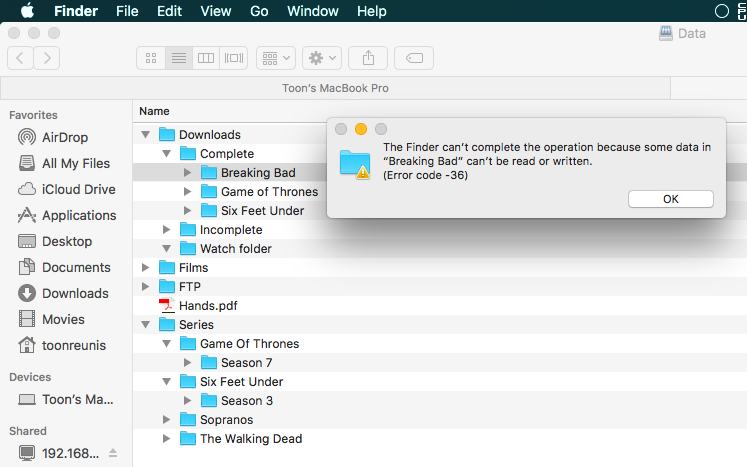Screen dimensions: 747x467
Task: Open Documents from the sidebar
Action: pyautogui.click(x=64, y=267)
